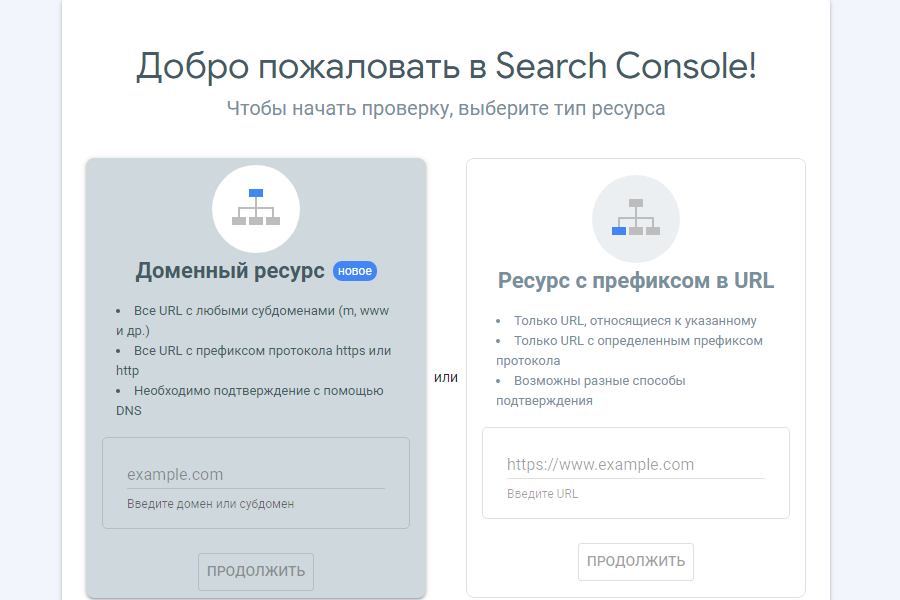Click the "Только URL, относящиеся к указанному" bullet

point(635,321)
